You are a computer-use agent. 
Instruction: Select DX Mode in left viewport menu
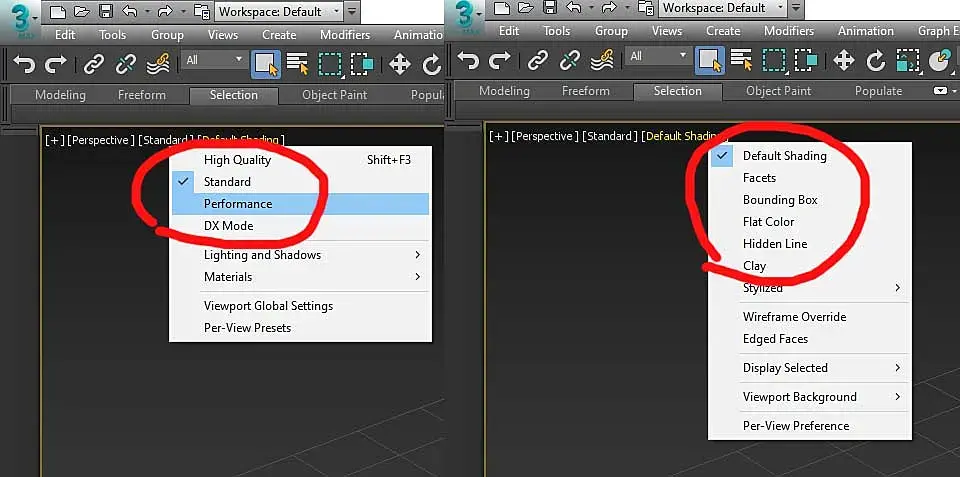coord(300,226)
